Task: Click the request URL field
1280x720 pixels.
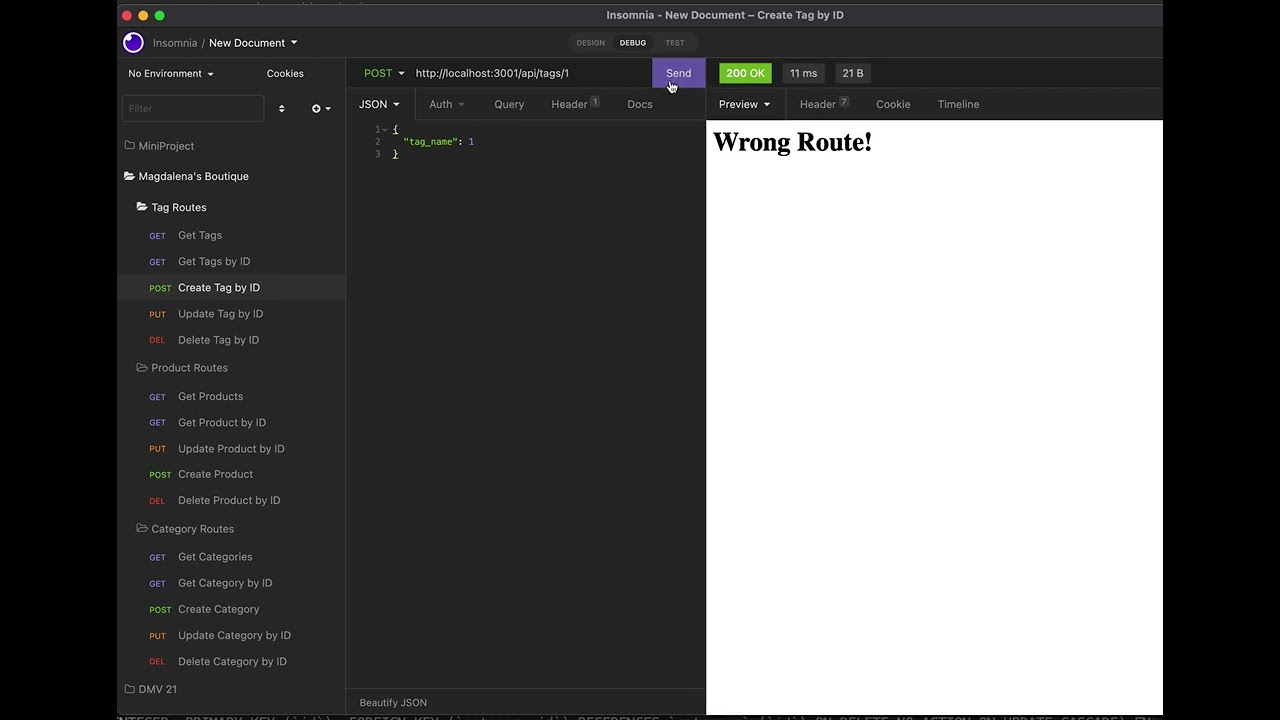Action: (x=530, y=73)
